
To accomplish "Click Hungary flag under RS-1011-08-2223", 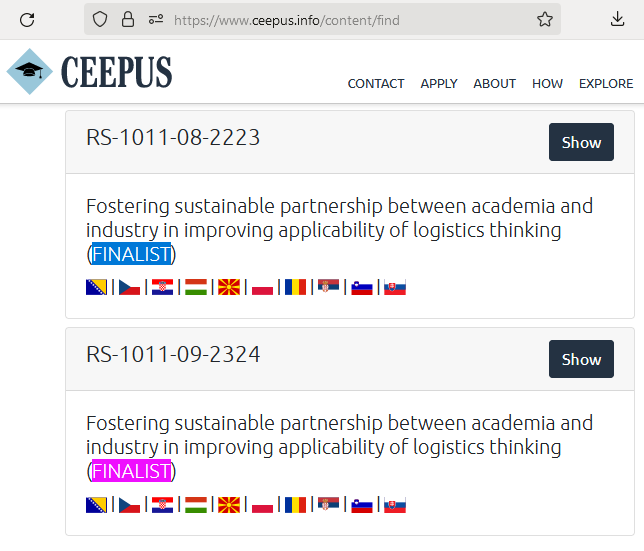I will click(196, 288).
